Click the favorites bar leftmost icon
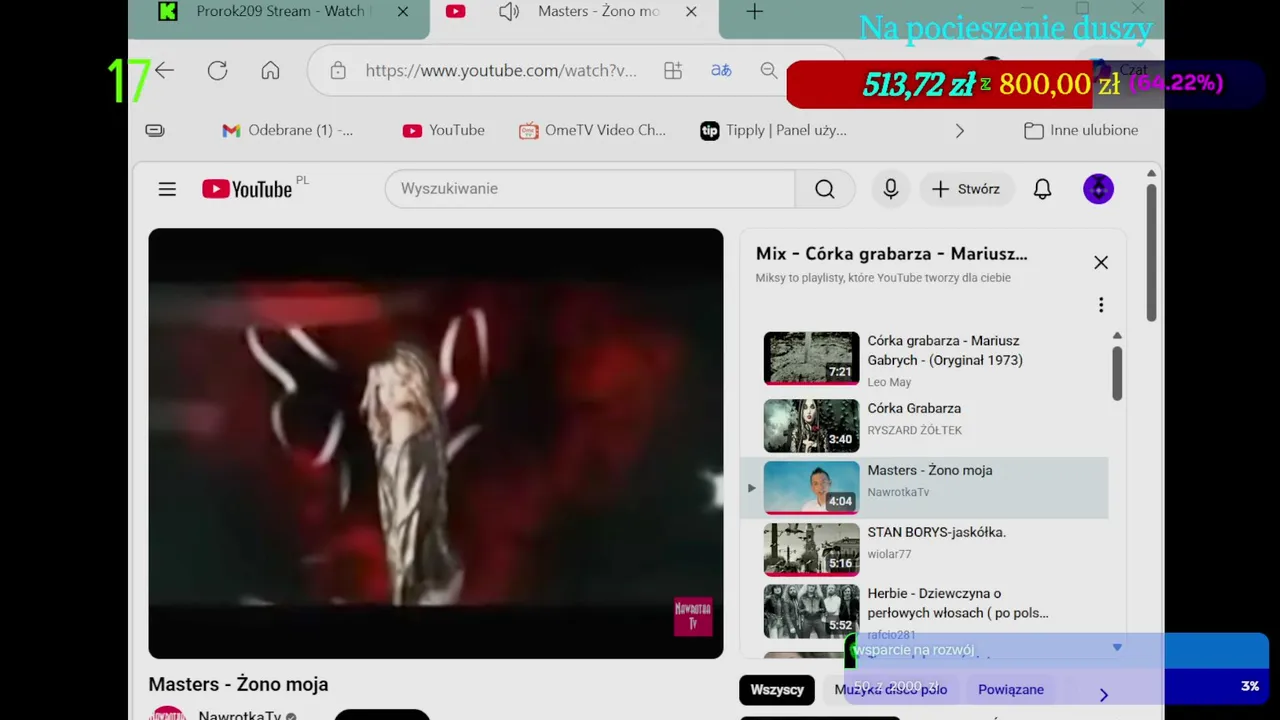1280x720 pixels. tap(155, 130)
